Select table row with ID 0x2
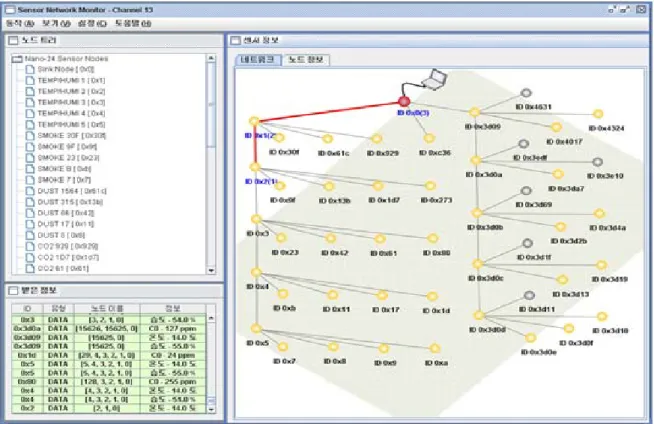 tap(108, 408)
